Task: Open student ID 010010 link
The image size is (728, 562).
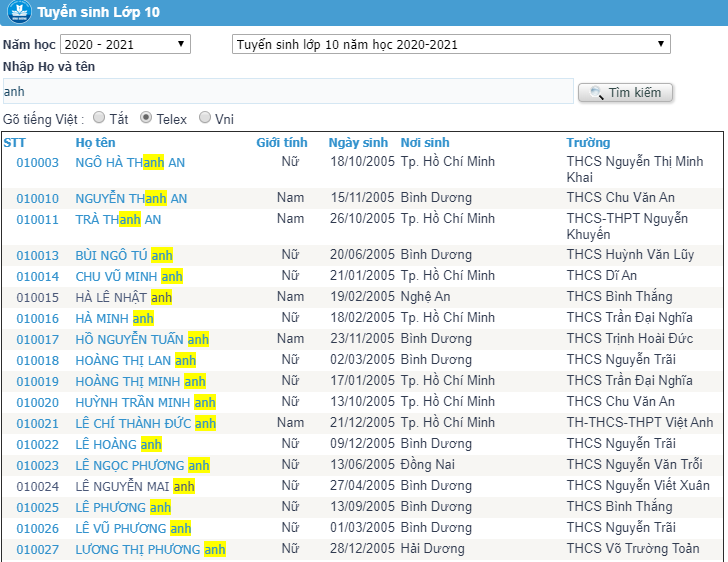Action: click(37, 199)
